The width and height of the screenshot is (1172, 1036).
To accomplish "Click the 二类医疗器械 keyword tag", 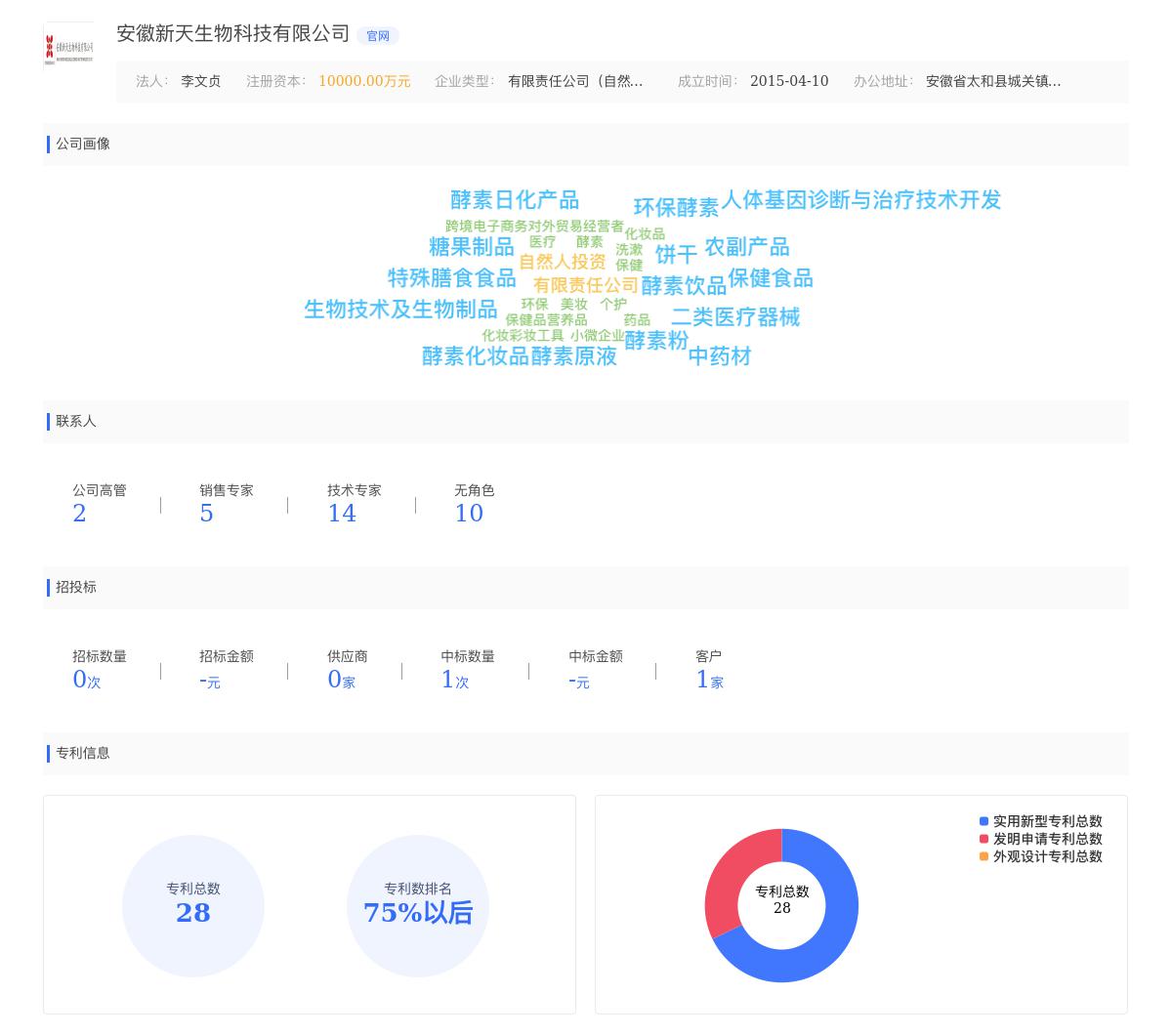I will coord(735,317).
